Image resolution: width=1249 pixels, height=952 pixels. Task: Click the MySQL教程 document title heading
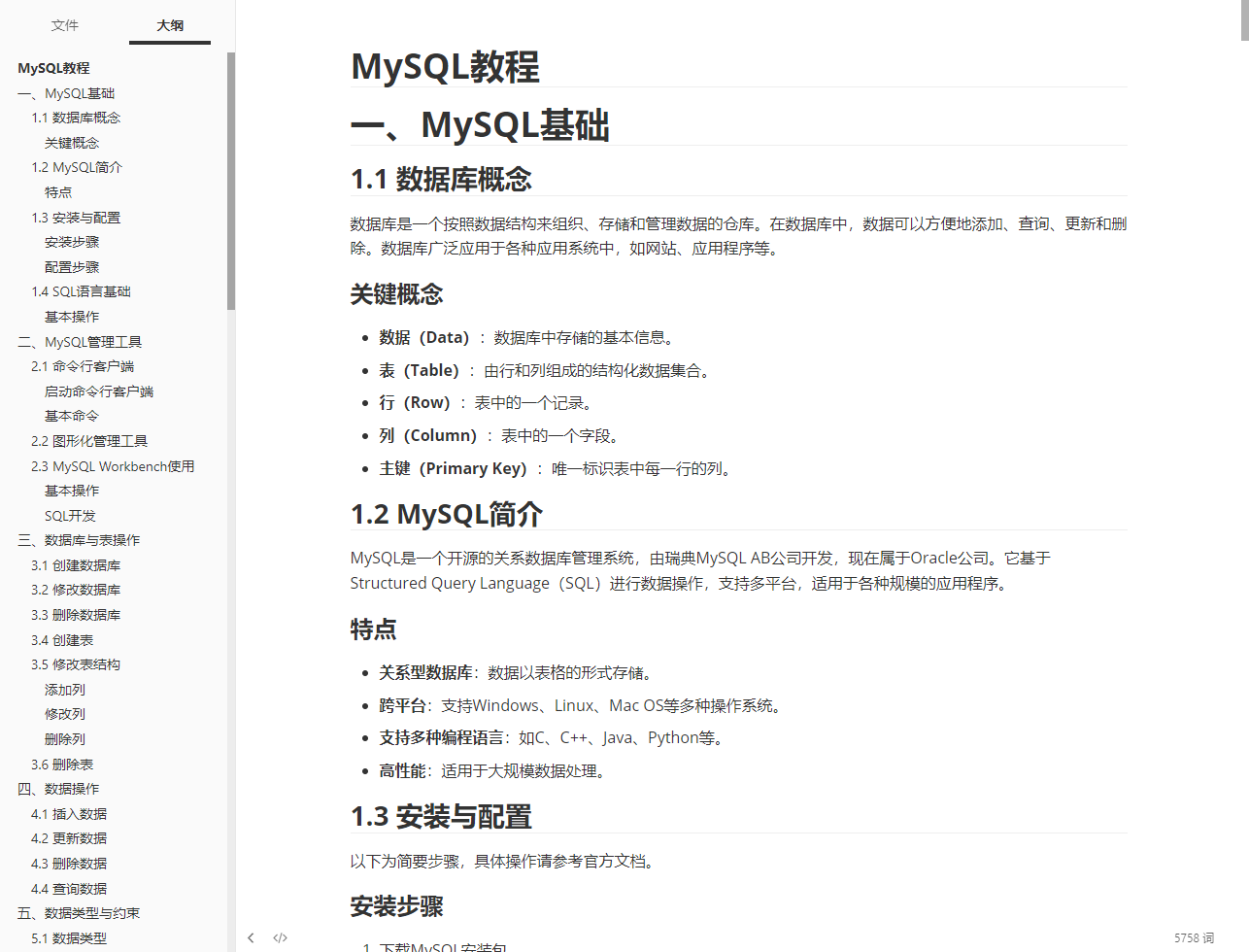pyautogui.click(x=445, y=67)
